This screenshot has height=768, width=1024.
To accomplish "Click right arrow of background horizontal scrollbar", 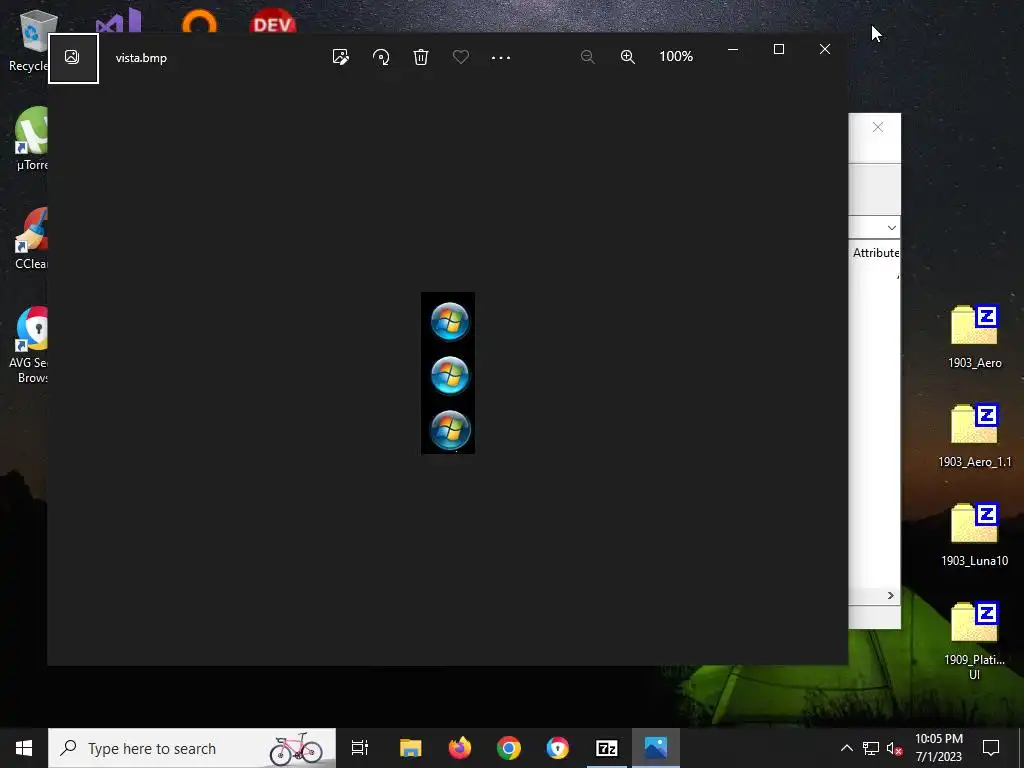I will (890, 596).
